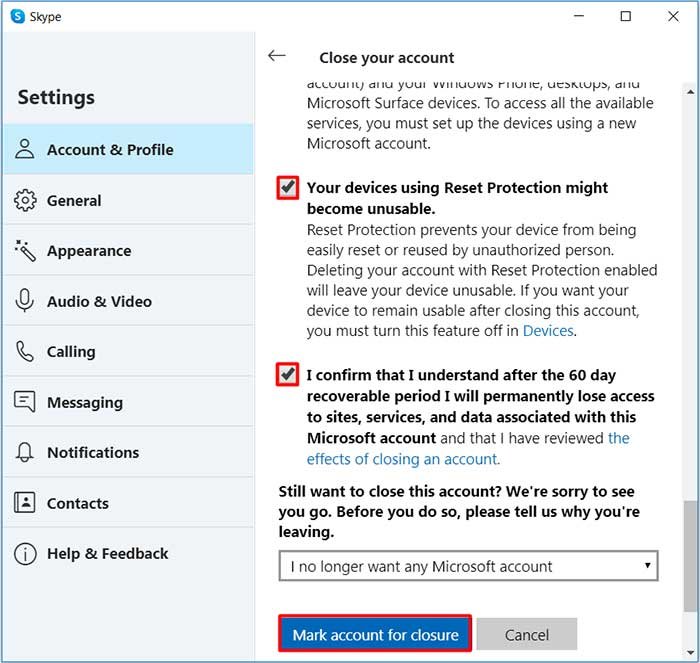The image size is (700, 663).
Task: Open Help & Feedback section
Action: pyautogui.click(x=128, y=554)
